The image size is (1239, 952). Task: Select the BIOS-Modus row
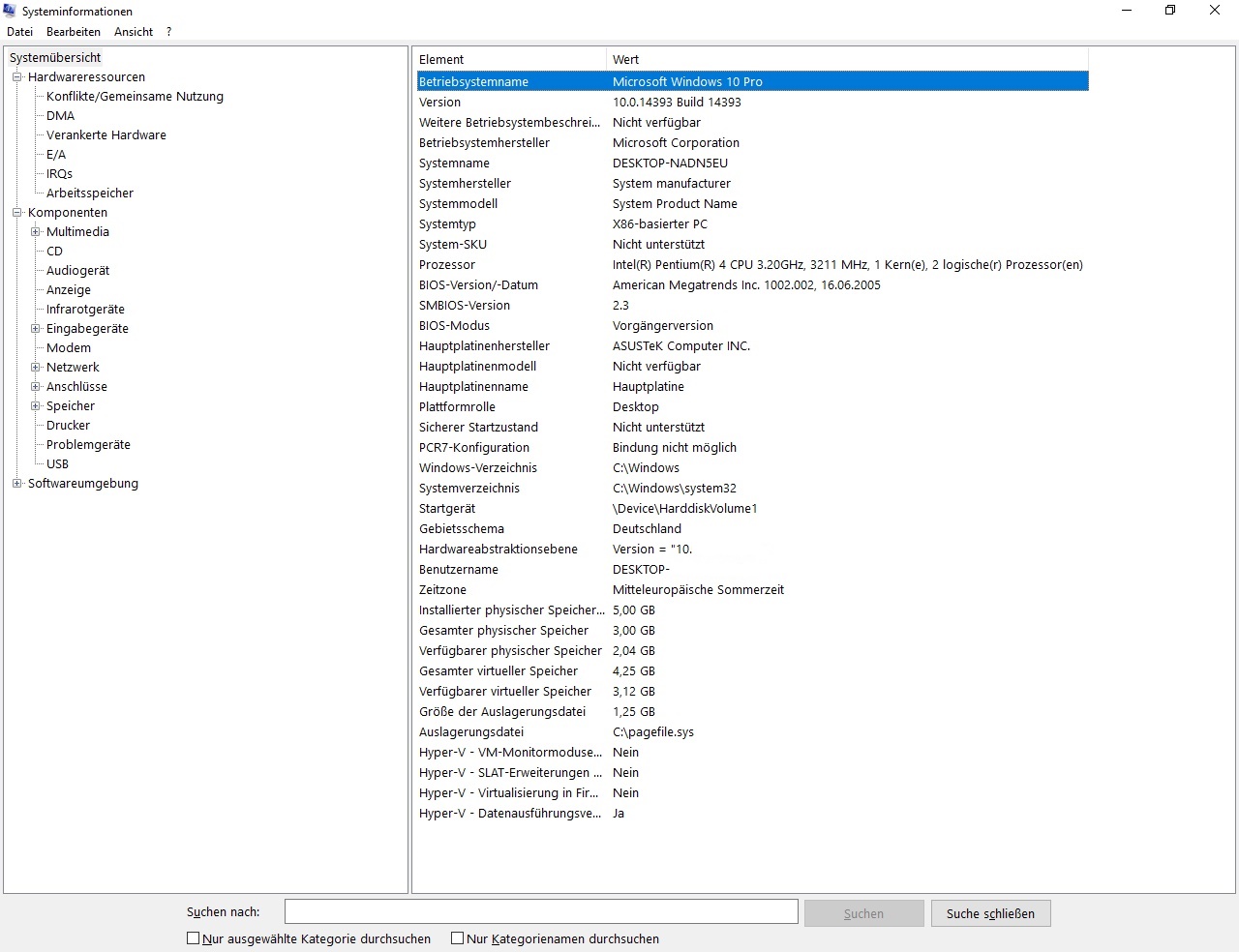(752, 325)
